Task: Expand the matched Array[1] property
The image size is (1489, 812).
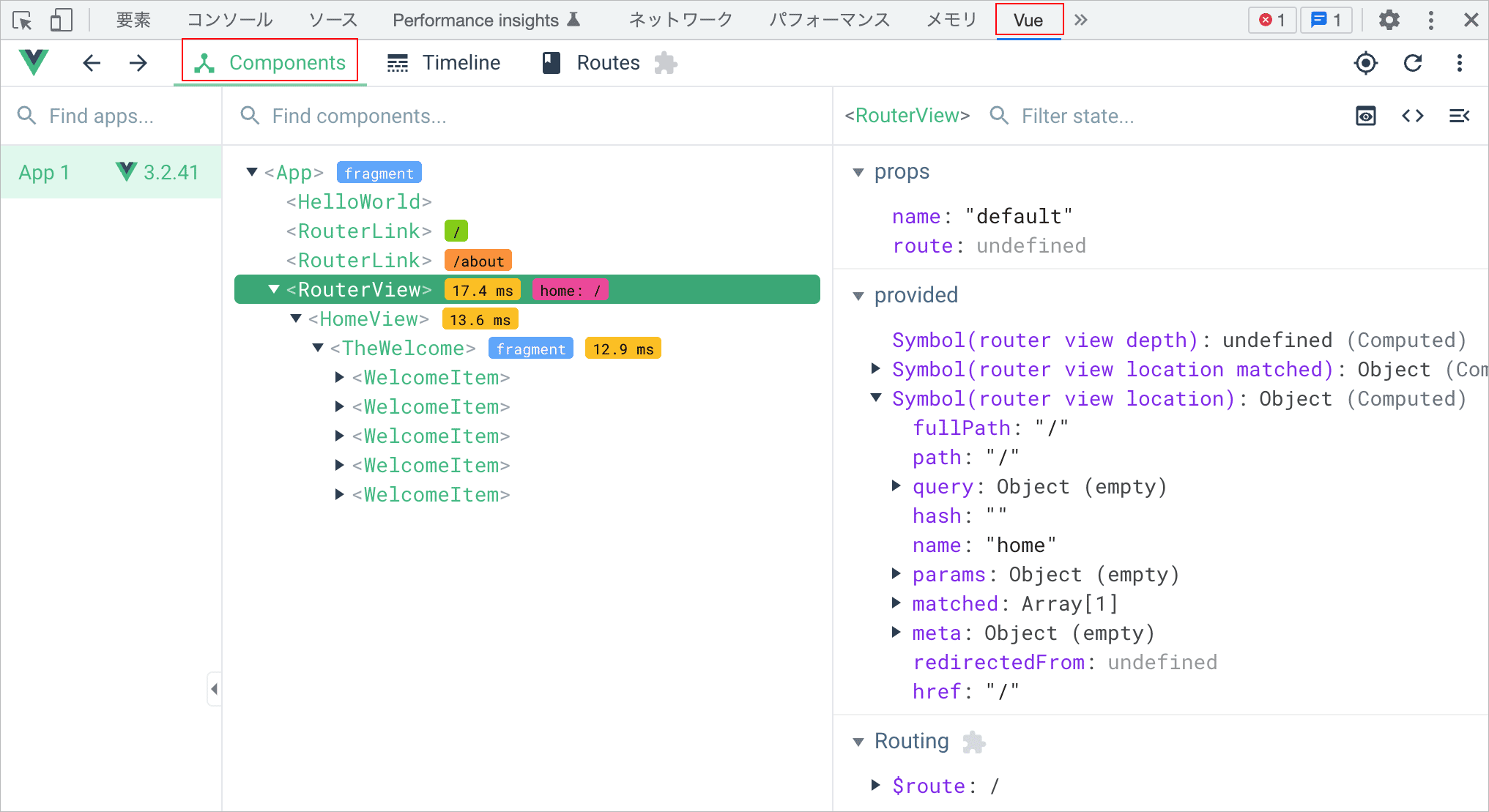Action: click(x=896, y=603)
